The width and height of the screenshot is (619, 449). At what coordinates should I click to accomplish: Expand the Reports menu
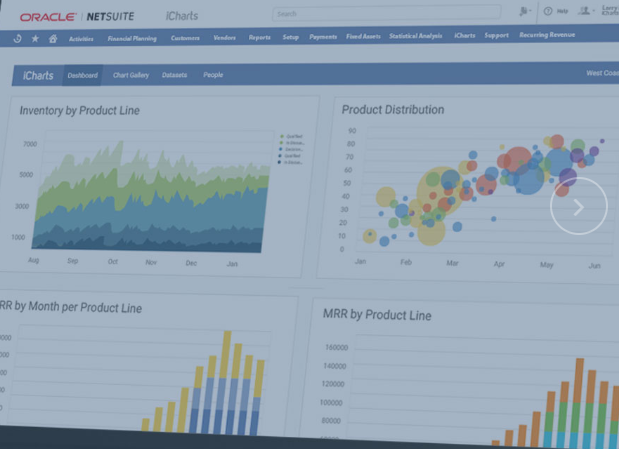pyautogui.click(x=259, y=37)
